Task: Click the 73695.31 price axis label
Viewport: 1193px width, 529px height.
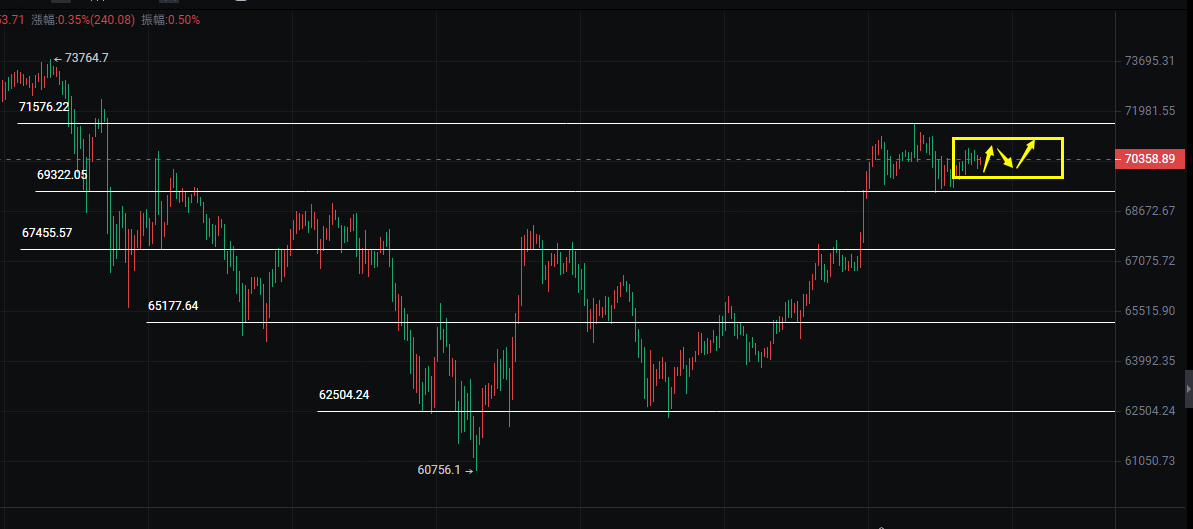Action: 1149,61
